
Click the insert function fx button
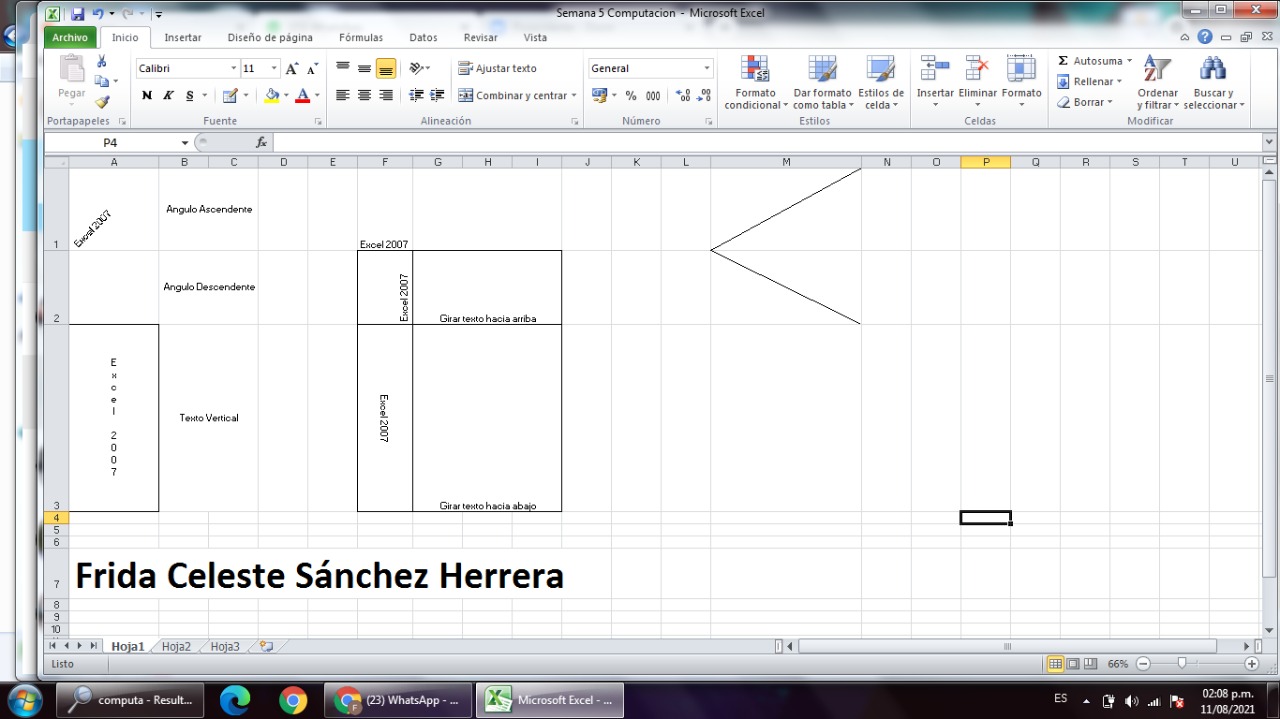pos(262,143)
